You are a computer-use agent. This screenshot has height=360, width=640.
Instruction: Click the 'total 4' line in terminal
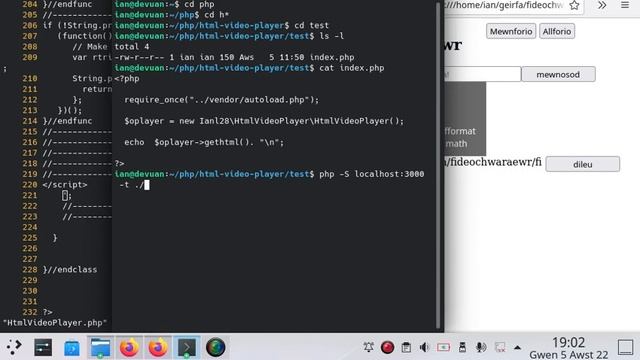pyautogui.click(x=132, y=47)
